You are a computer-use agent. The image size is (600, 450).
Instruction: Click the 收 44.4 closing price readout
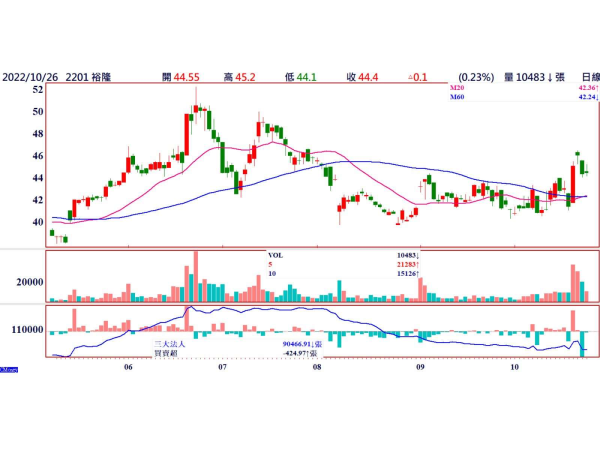coord(362,77)
